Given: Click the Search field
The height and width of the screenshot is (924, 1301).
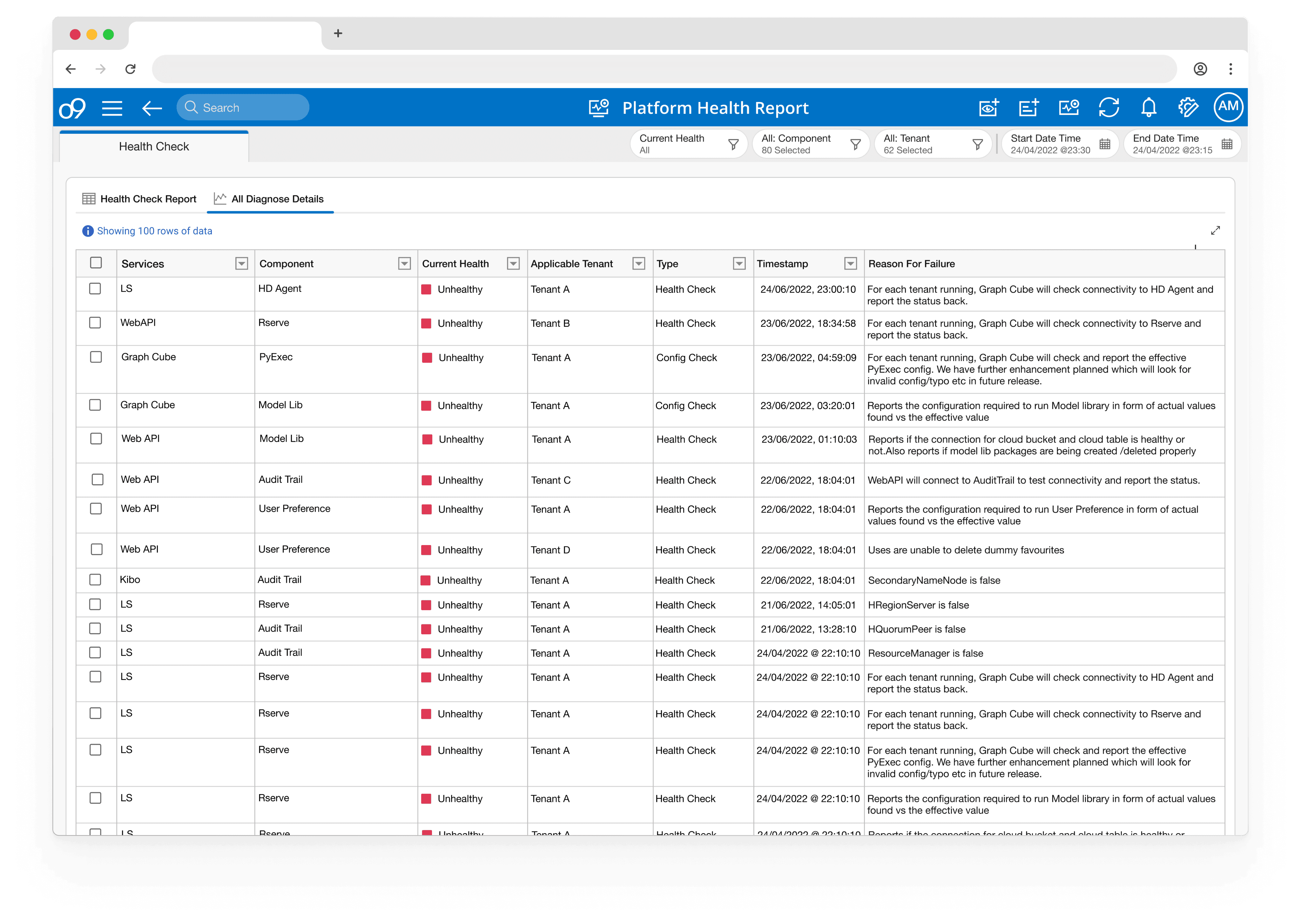Looking at the screenshot, I should [x=243, y=108].
